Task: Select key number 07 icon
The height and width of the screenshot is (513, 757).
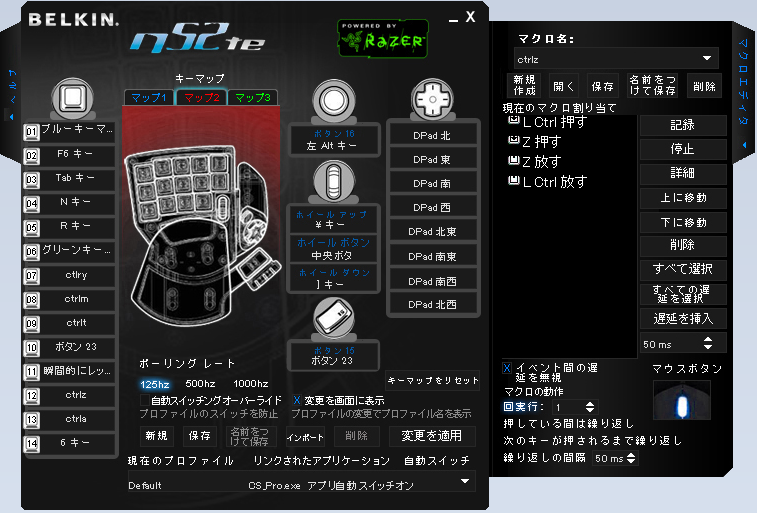Action: (31, 276)
